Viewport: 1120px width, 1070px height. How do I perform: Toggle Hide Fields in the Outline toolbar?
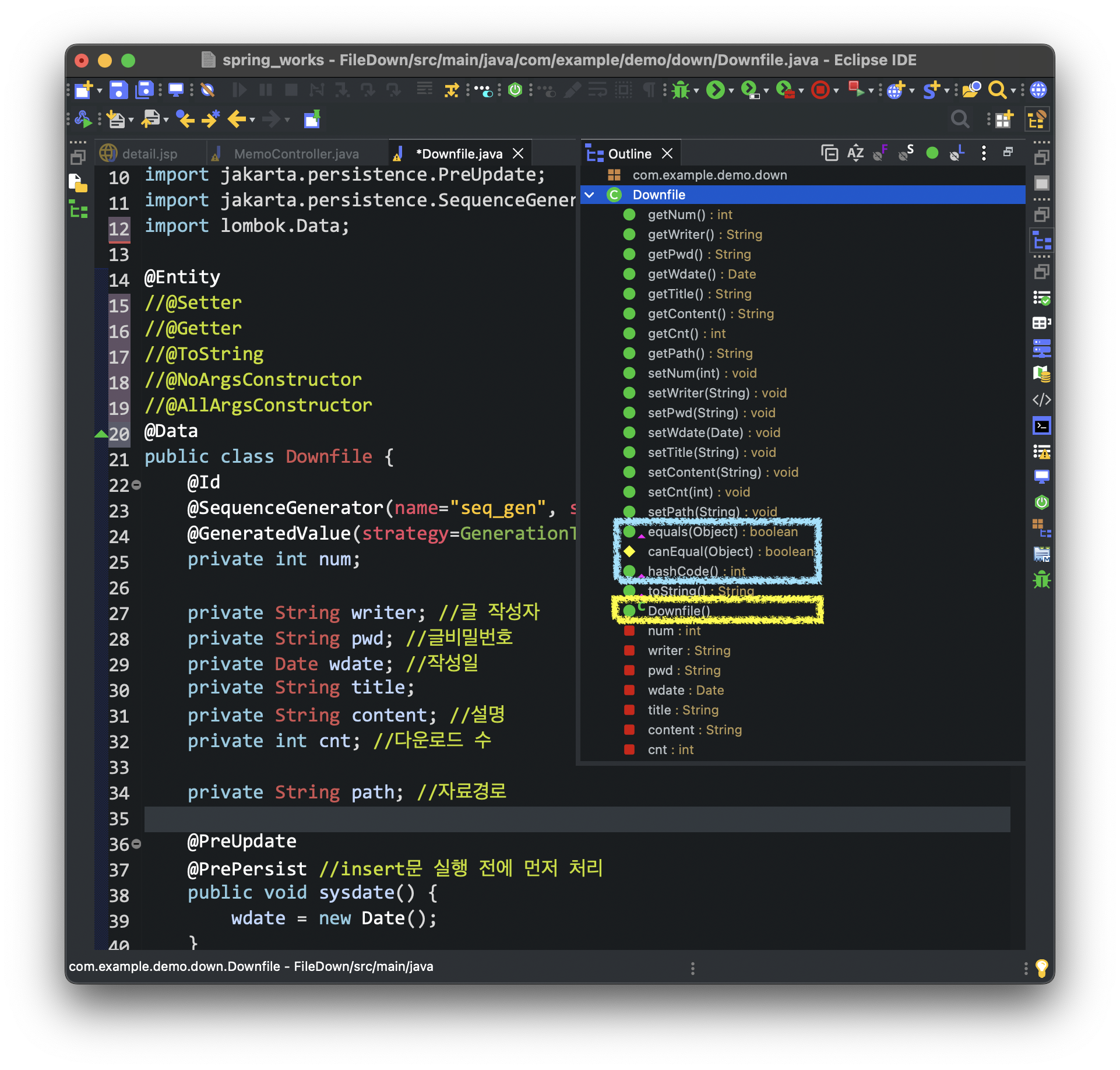[880, 153]
